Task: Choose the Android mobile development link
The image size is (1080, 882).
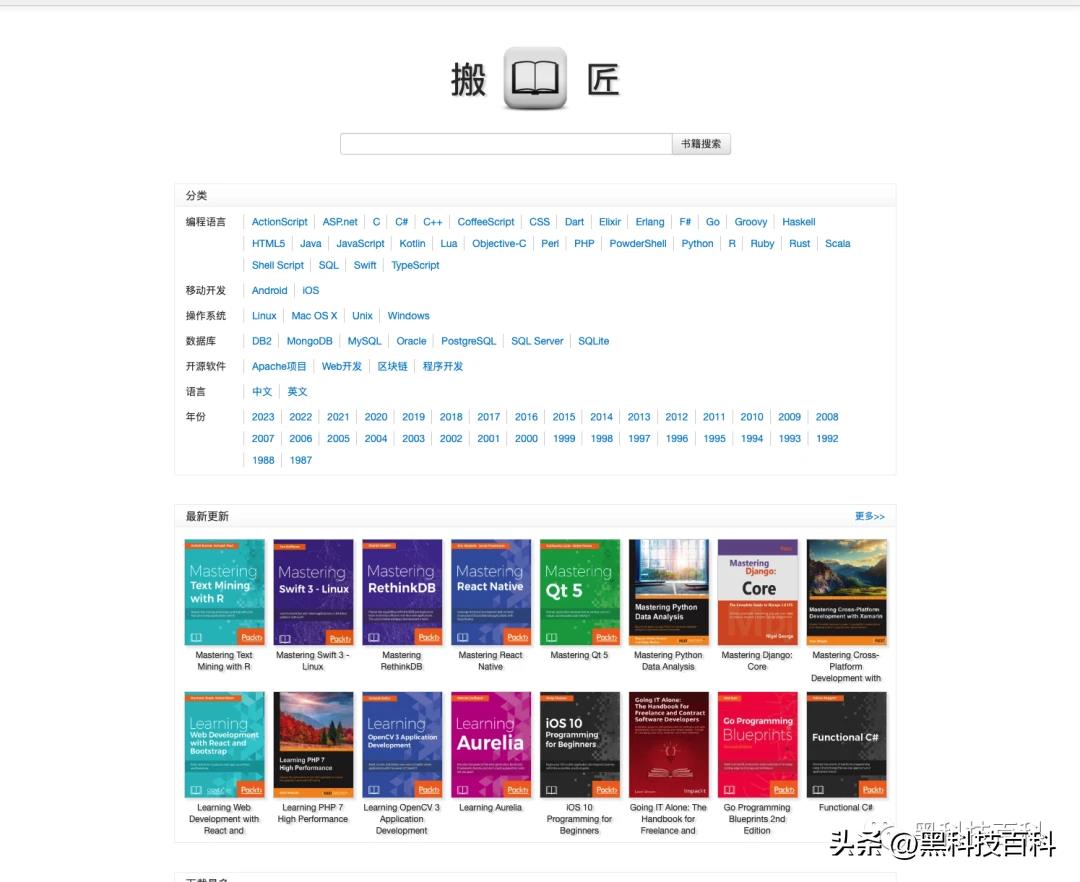Action: [x=269, y=291]
